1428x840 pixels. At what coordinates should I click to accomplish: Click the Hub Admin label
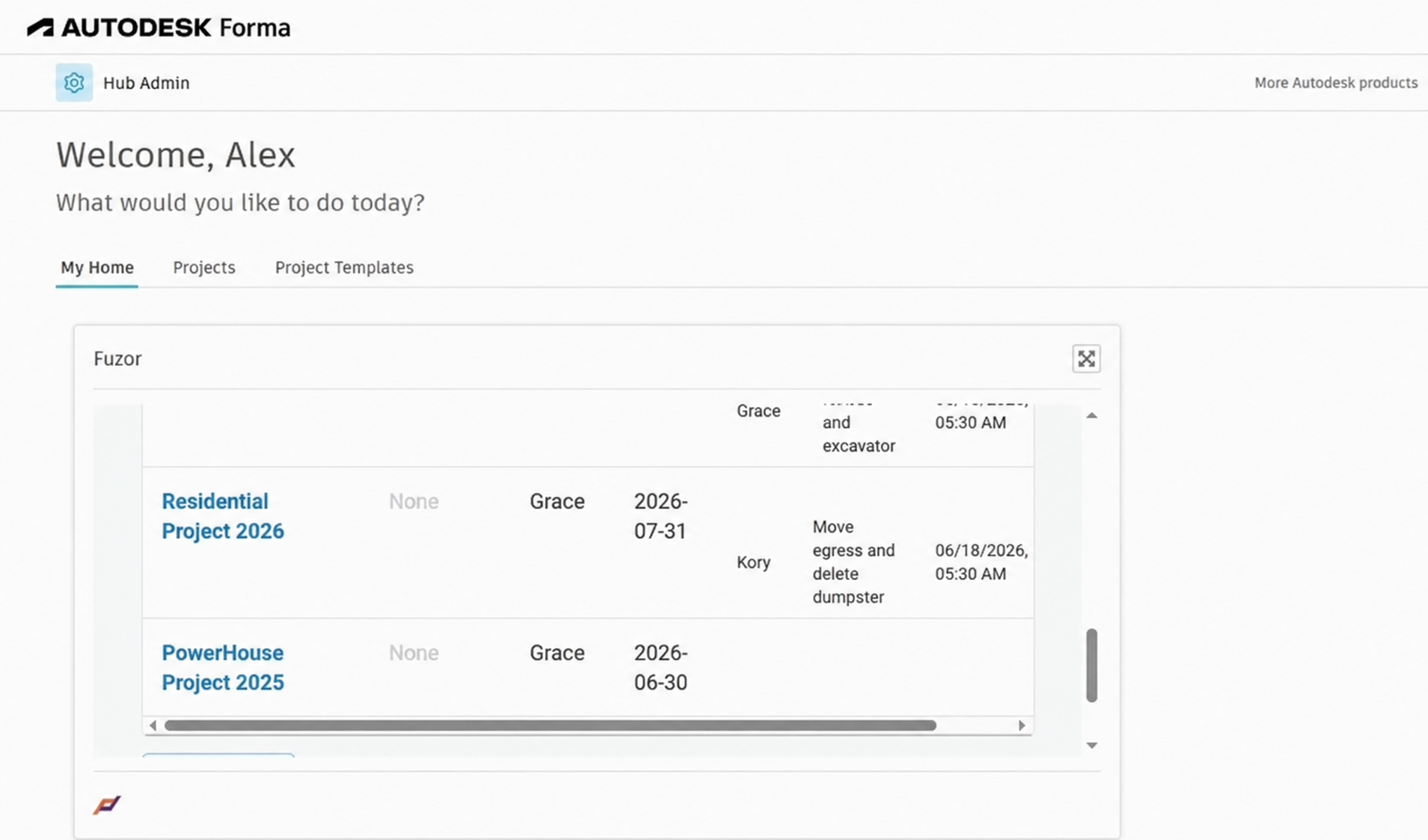pos(146,83)
